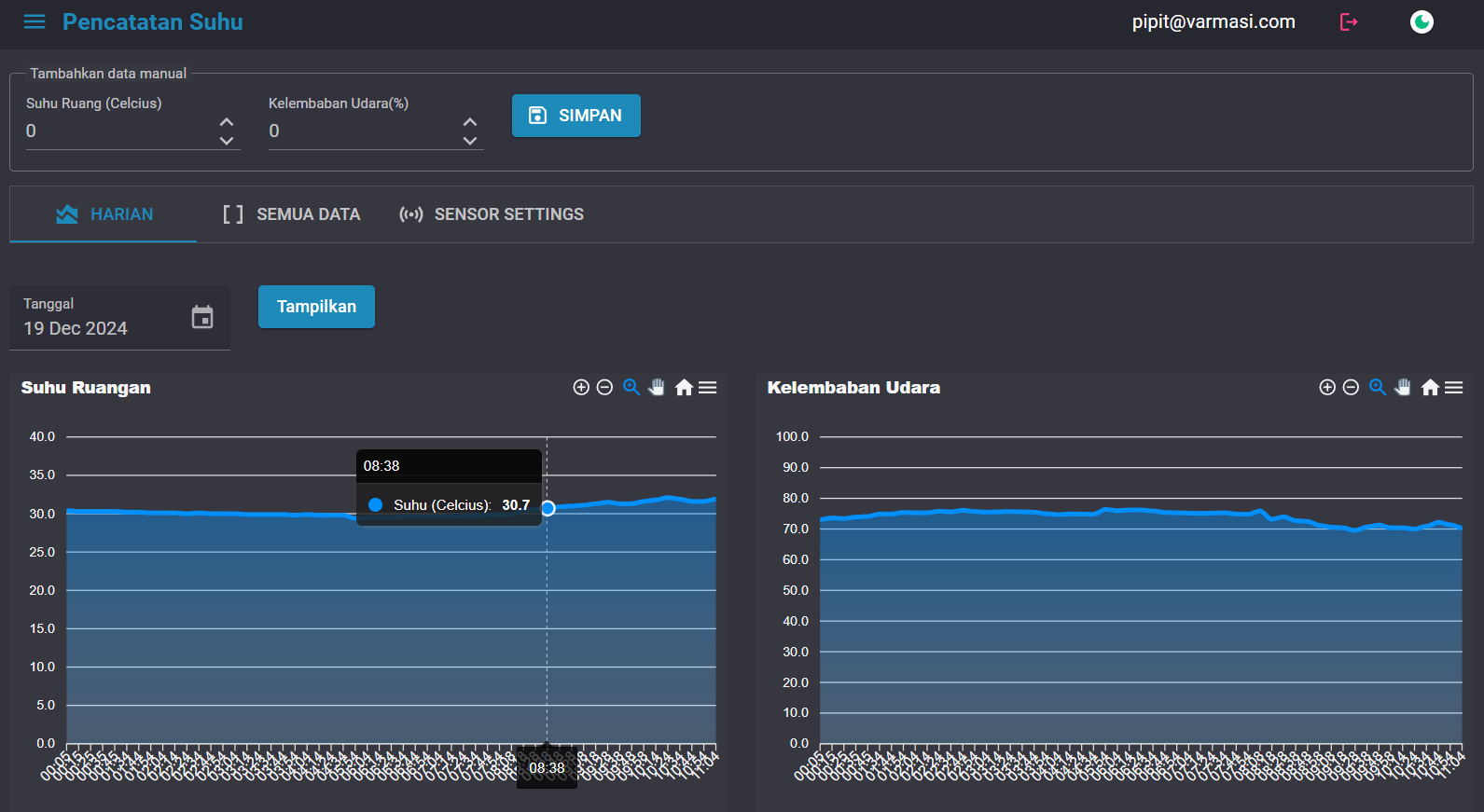Click user email pipit@varmasi.com
The image size is (1484, 812).
click(x=1214, y=21)
